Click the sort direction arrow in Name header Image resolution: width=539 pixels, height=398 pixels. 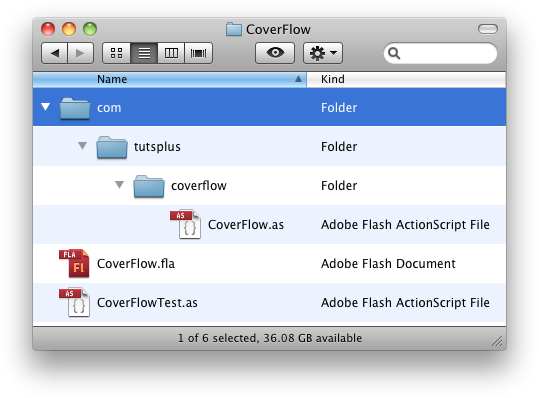point(298,79)
